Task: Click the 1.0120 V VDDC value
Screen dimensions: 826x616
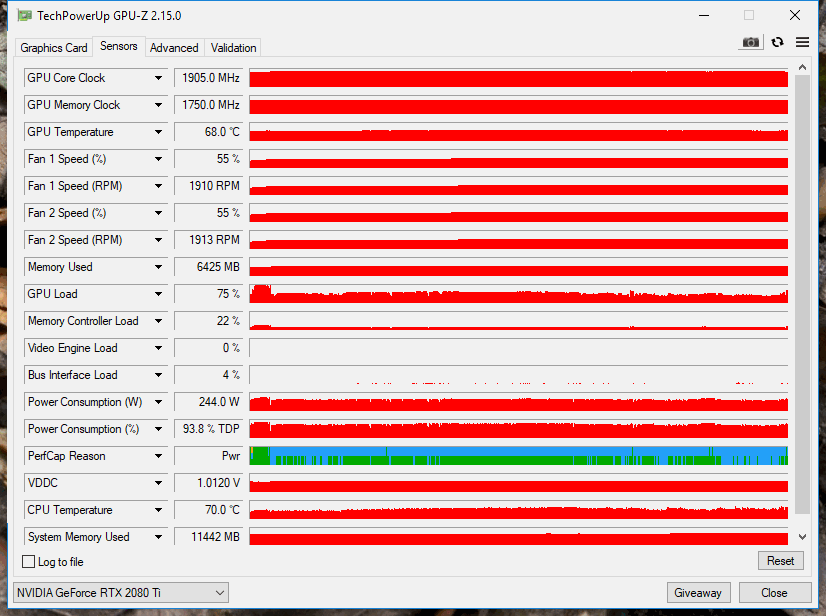Action: (x=209, y=483)
